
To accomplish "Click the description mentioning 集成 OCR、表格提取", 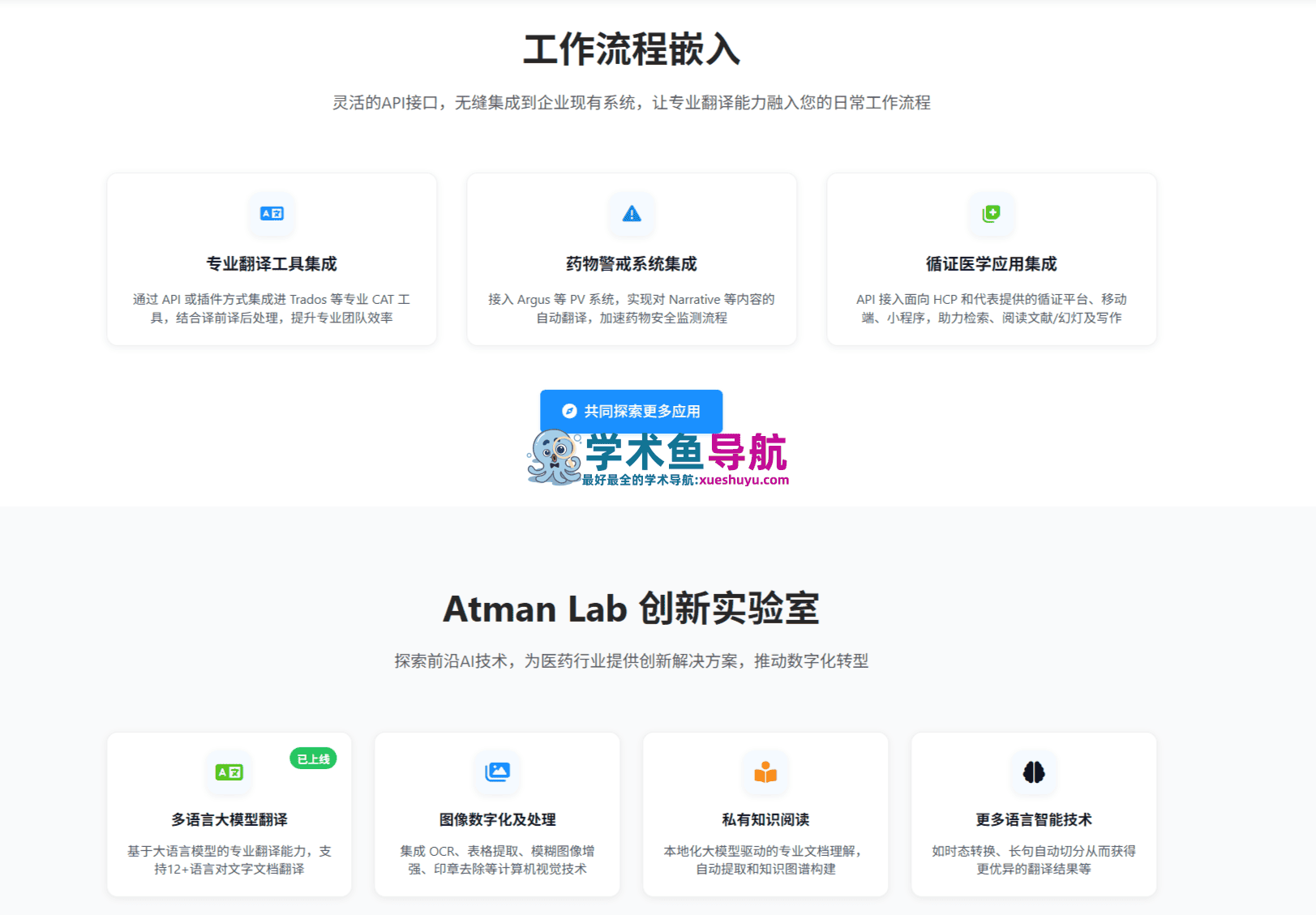I will click(x=497, y=860).
